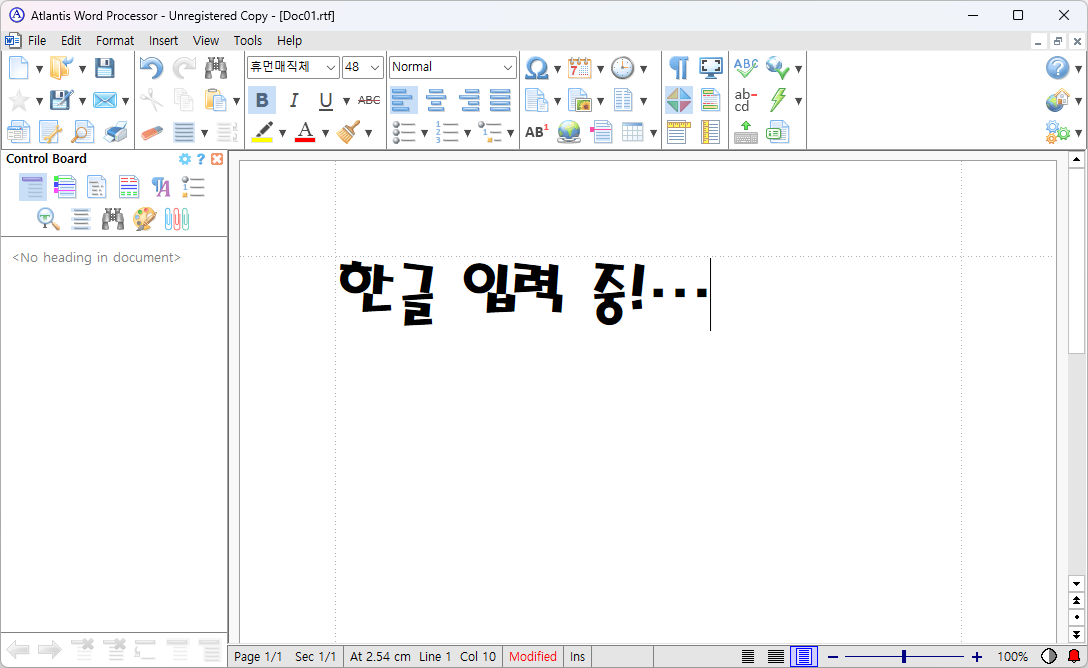Open the Tools menu

pos(247,41)
